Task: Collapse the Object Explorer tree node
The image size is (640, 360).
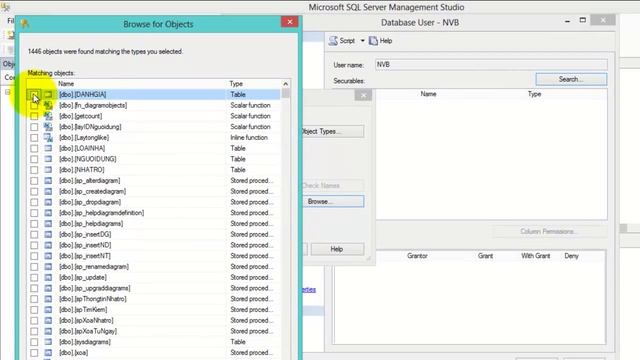Action: coord(8,92)
